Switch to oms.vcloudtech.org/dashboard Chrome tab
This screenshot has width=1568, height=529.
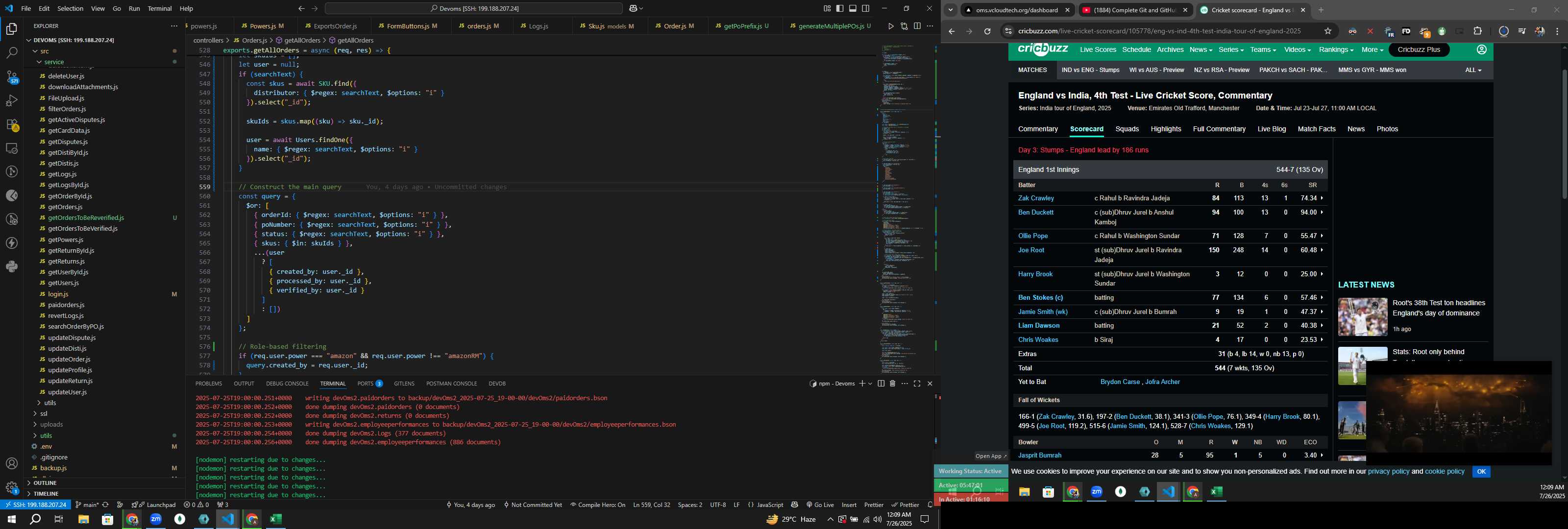[x=1017, y=10]
